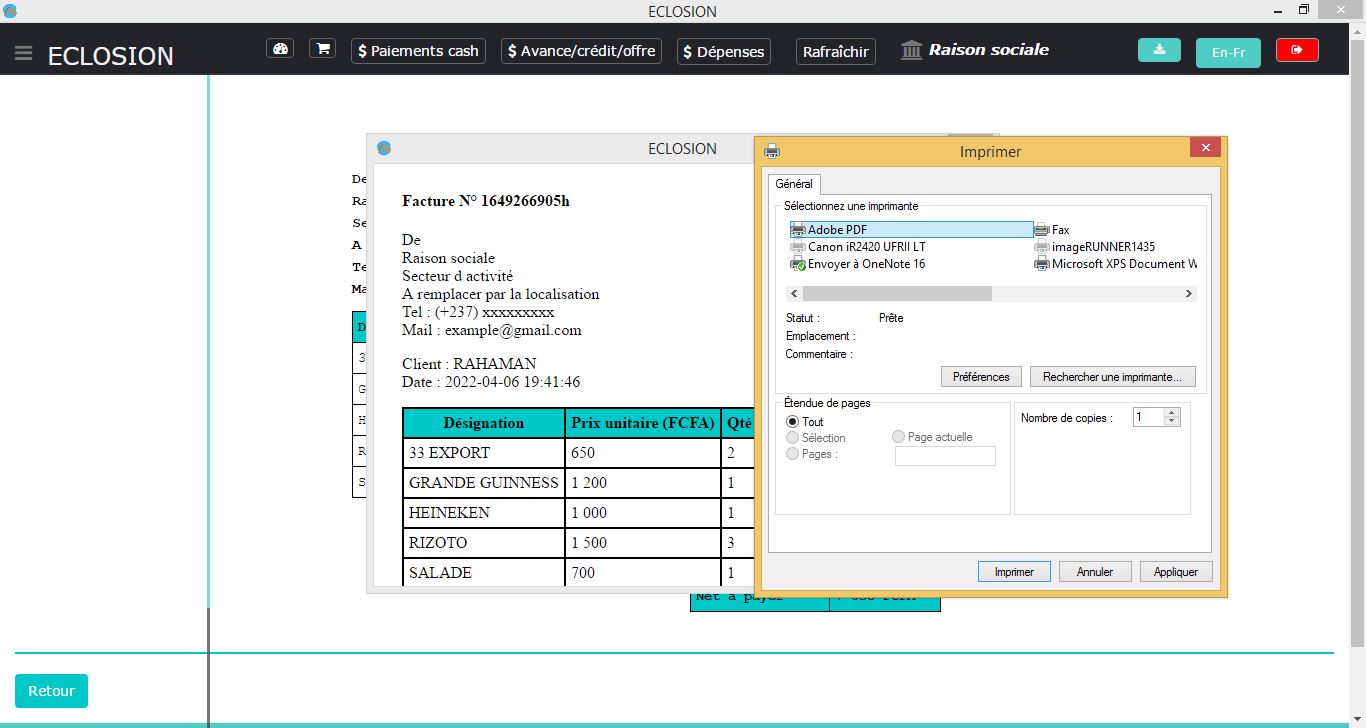The width and height of the screenshot is (1366, 728).
Task: Open Paiements cash from the toolbar
Action: [x=418, y=51]
